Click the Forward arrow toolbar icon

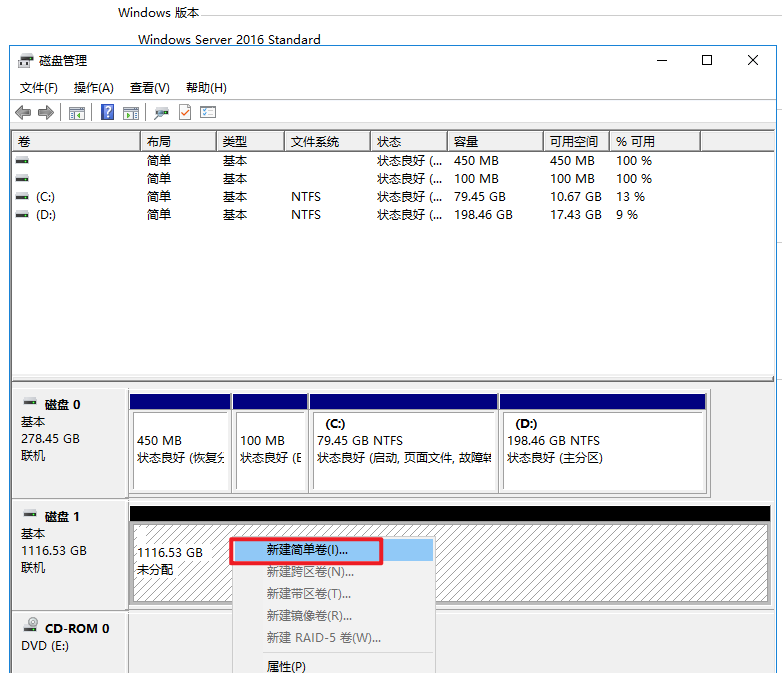[45, 112]
